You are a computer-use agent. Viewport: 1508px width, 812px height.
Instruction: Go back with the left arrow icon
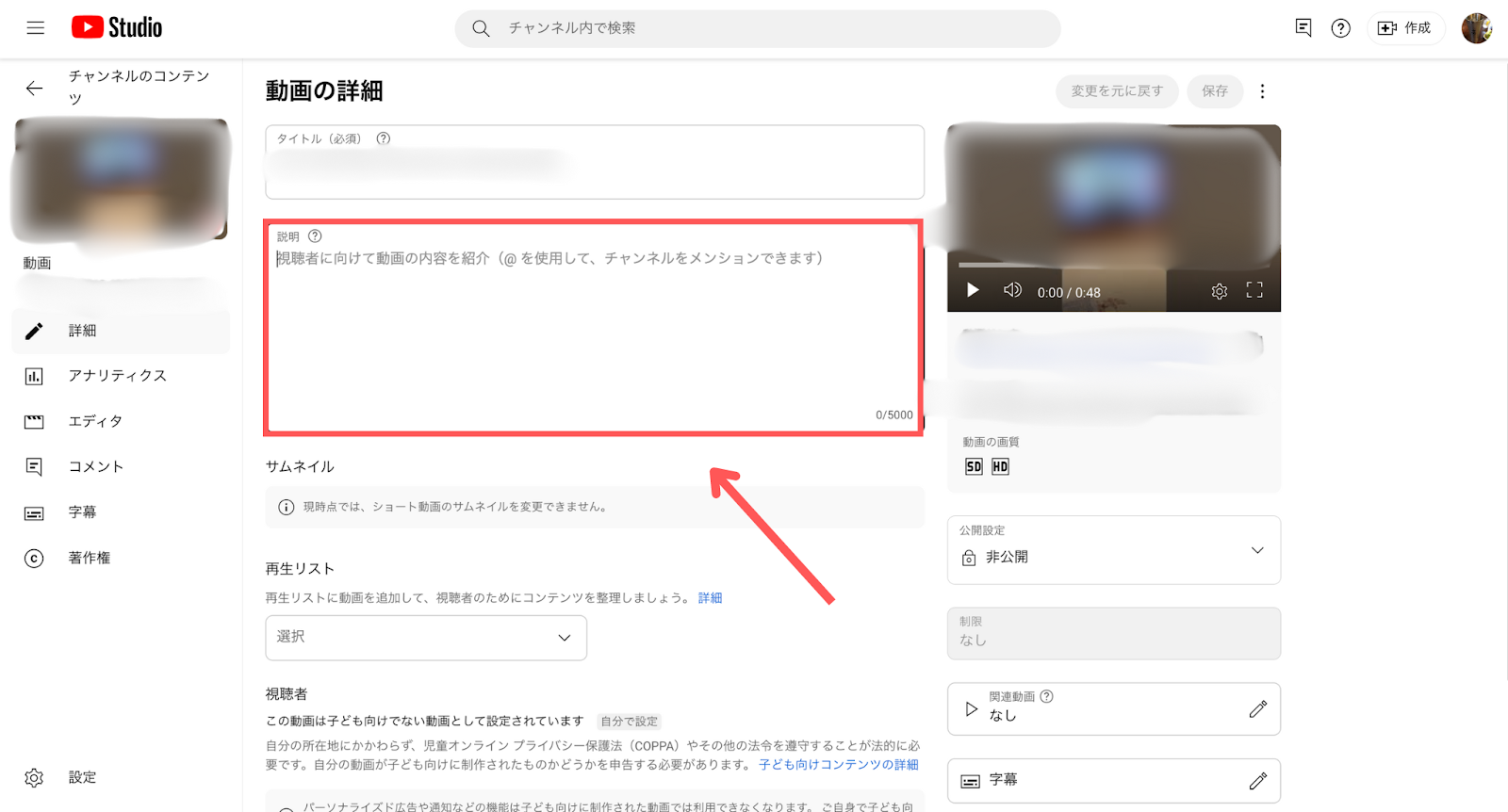pyautogui.click(x=35, y=89)
